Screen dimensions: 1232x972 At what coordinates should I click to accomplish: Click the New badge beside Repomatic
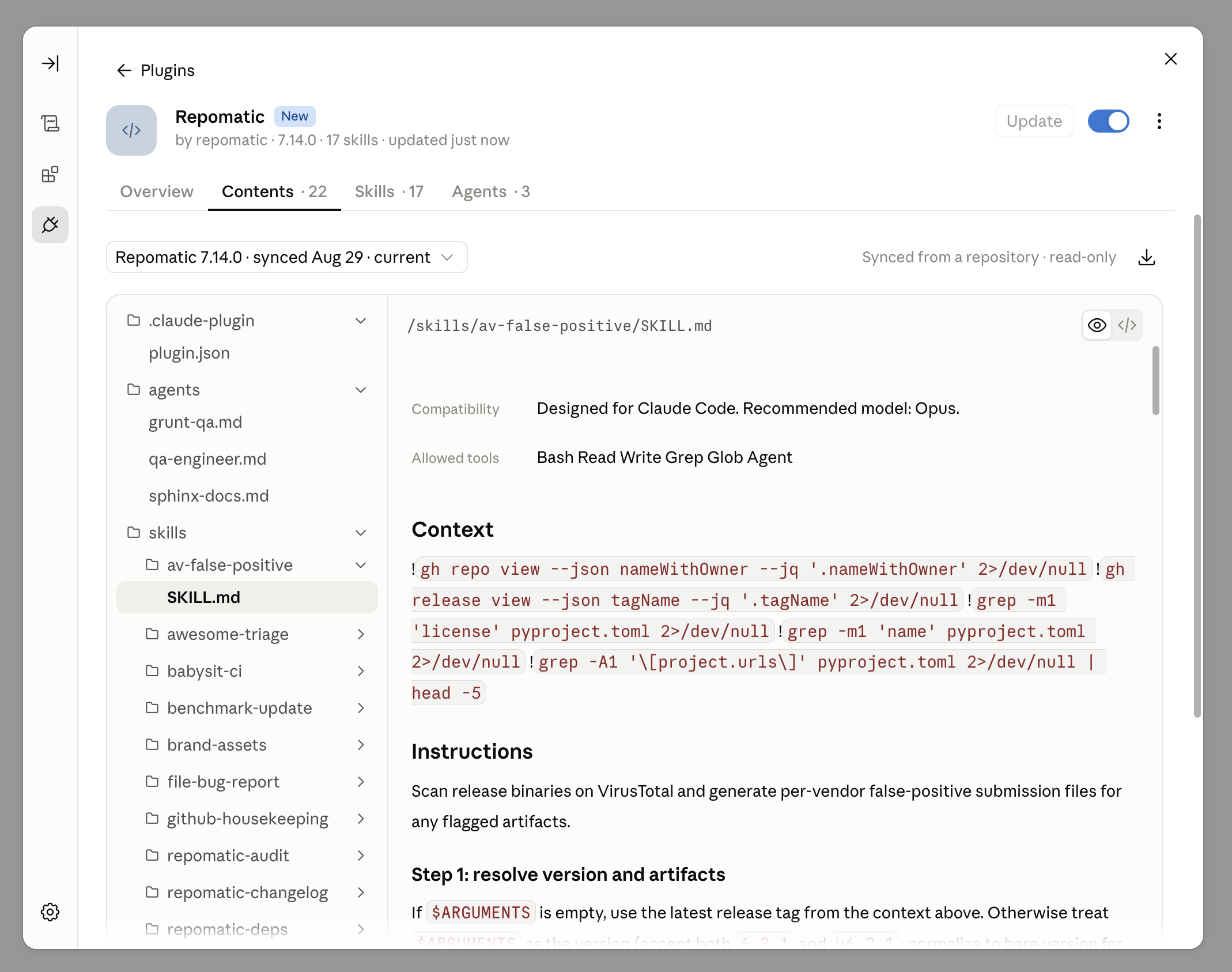(294, 116)
